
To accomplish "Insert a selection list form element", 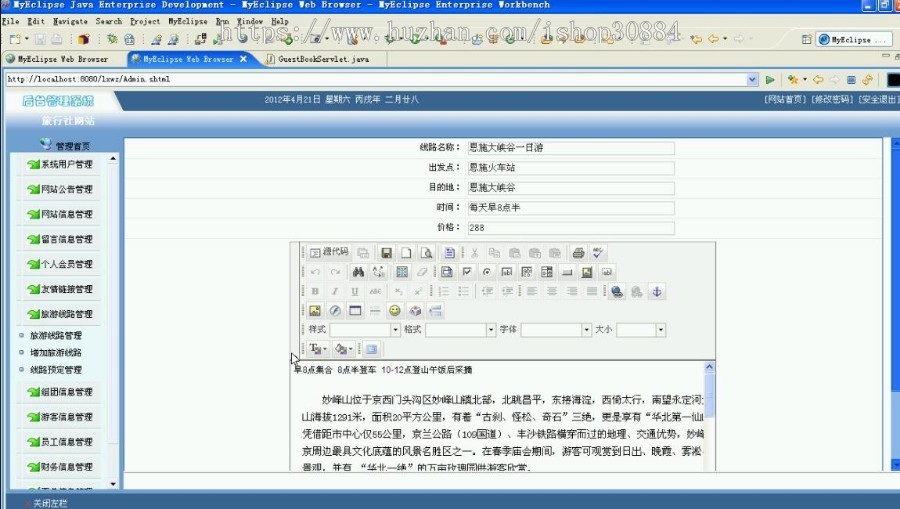I will [x=547, y=272].
